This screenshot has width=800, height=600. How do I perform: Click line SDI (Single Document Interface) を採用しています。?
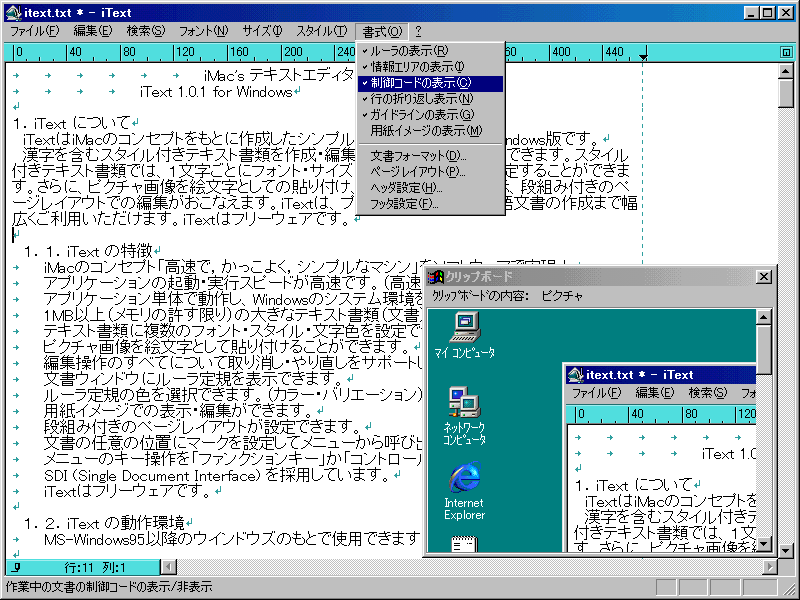[217, 475]
